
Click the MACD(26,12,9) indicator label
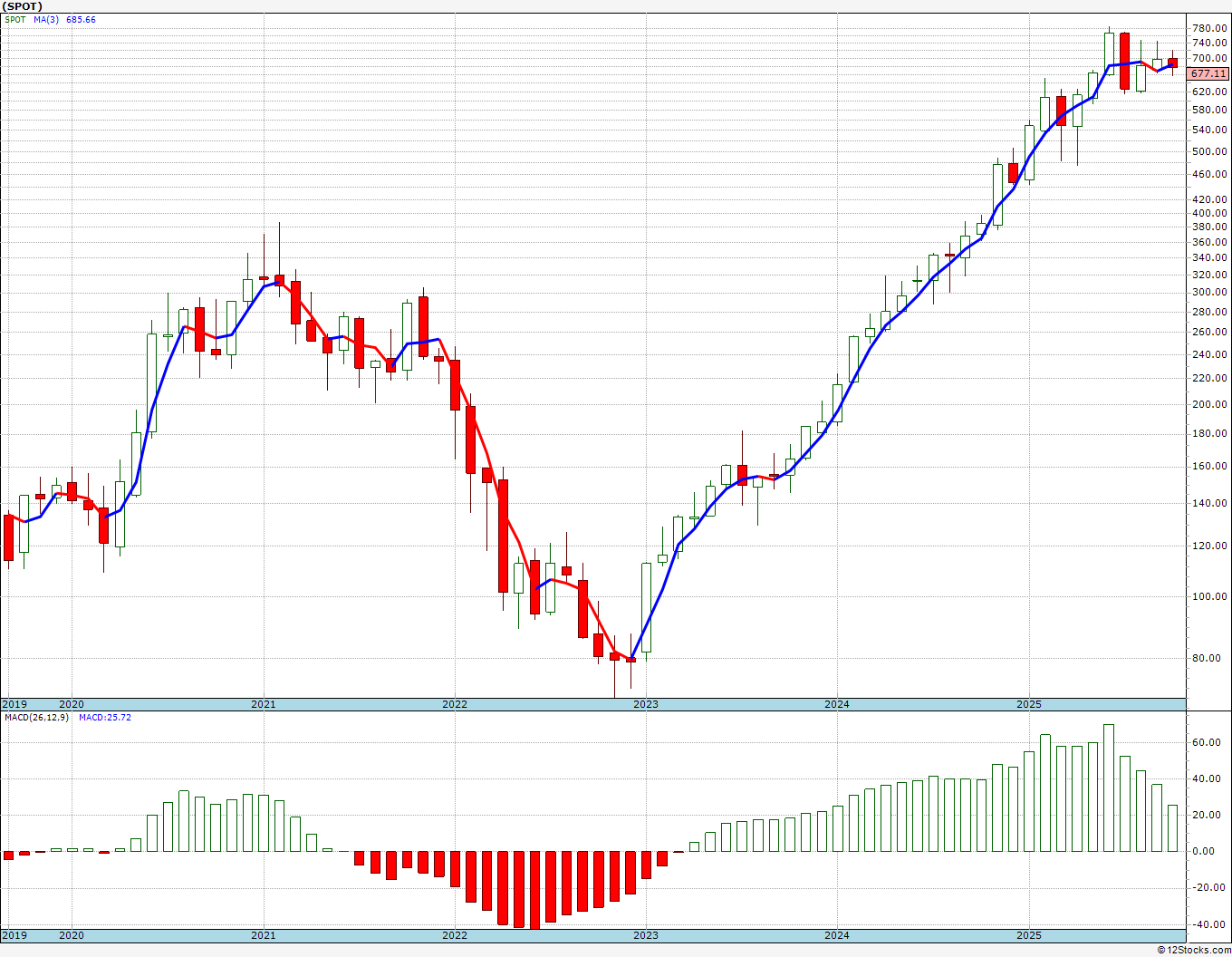36,717
